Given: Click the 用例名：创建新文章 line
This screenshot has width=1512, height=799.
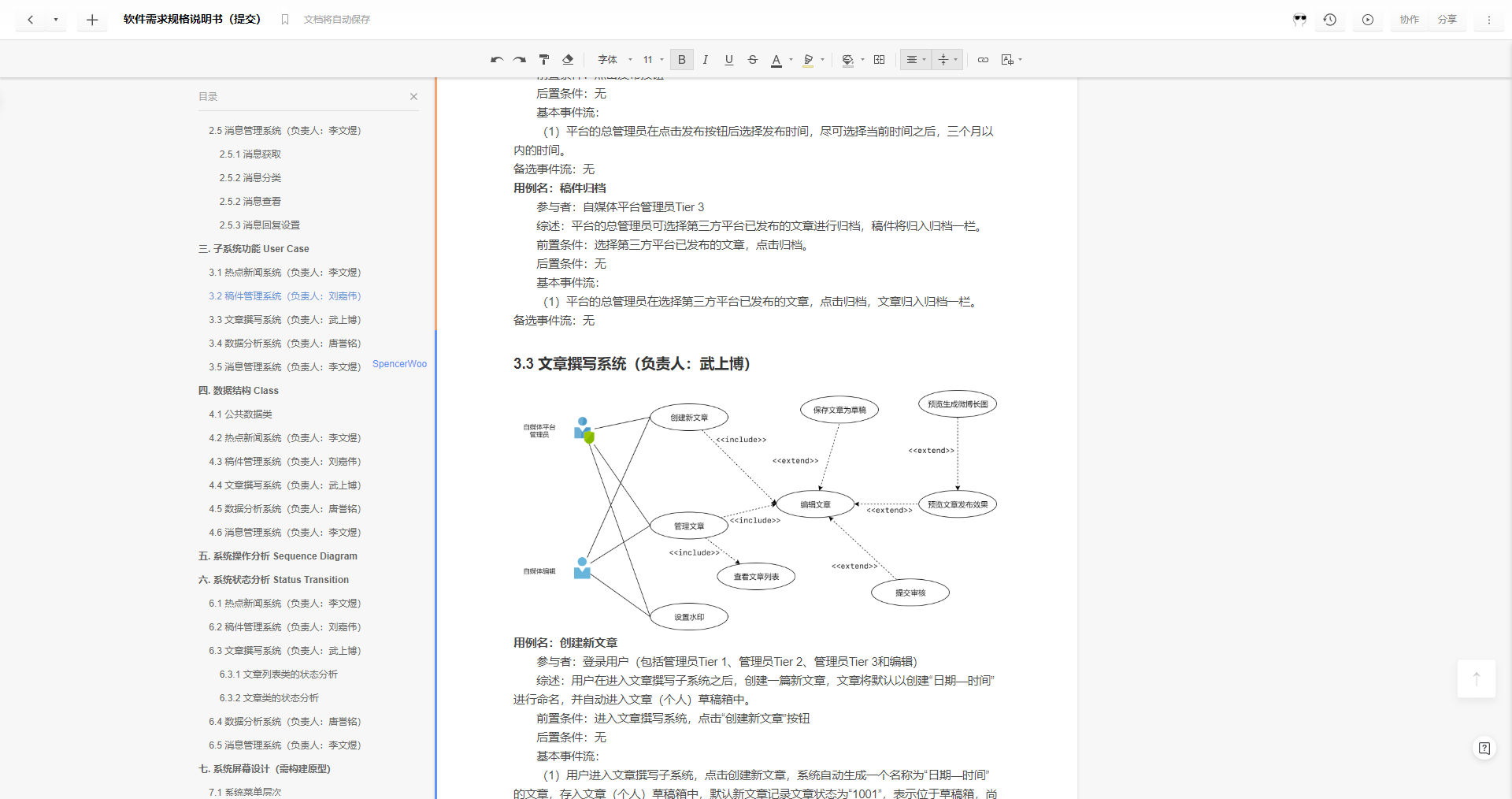Looking at the screenshot, I should (565, 643).
